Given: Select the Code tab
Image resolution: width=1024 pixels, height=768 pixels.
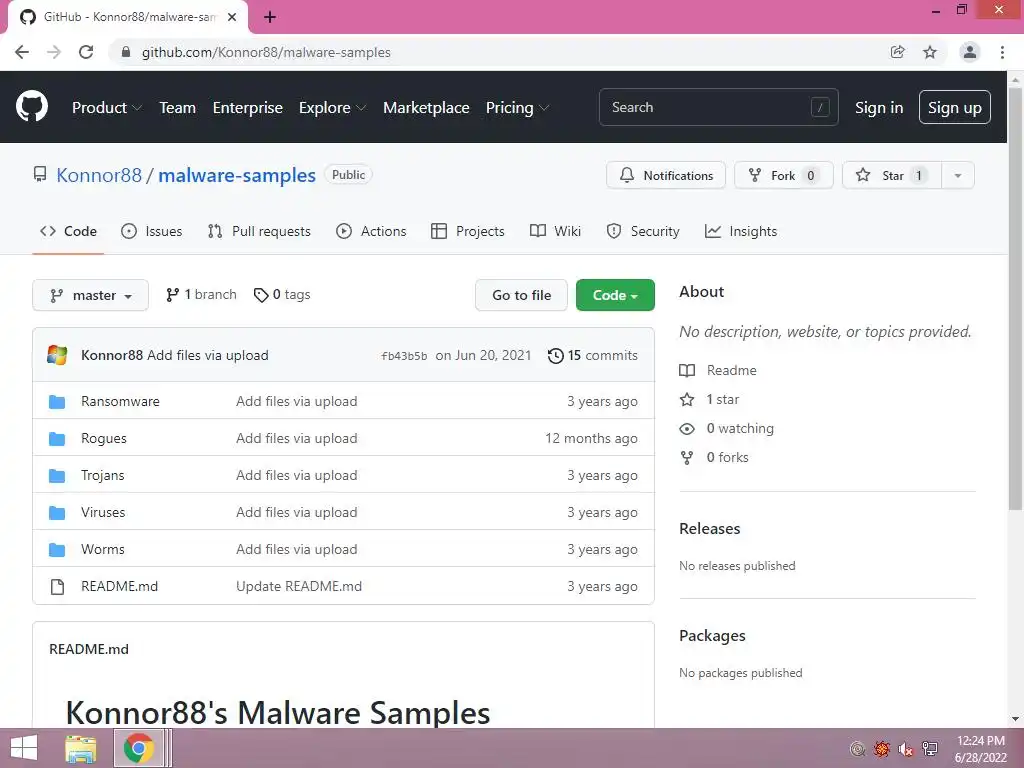Looking at the screenshot, I should (68, 231).
